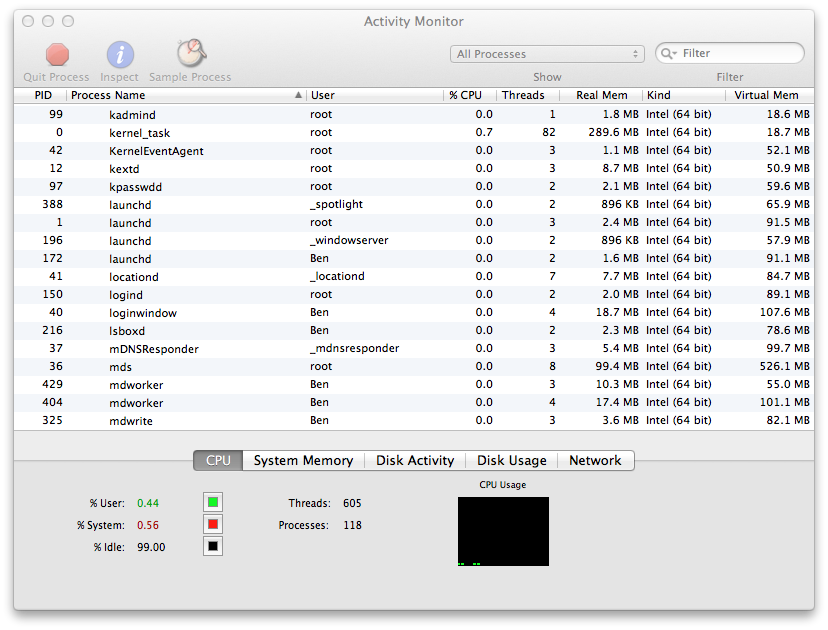Click the Sample Process icon
The height and width of the screenshot is (630, 828).
point(191,53)
